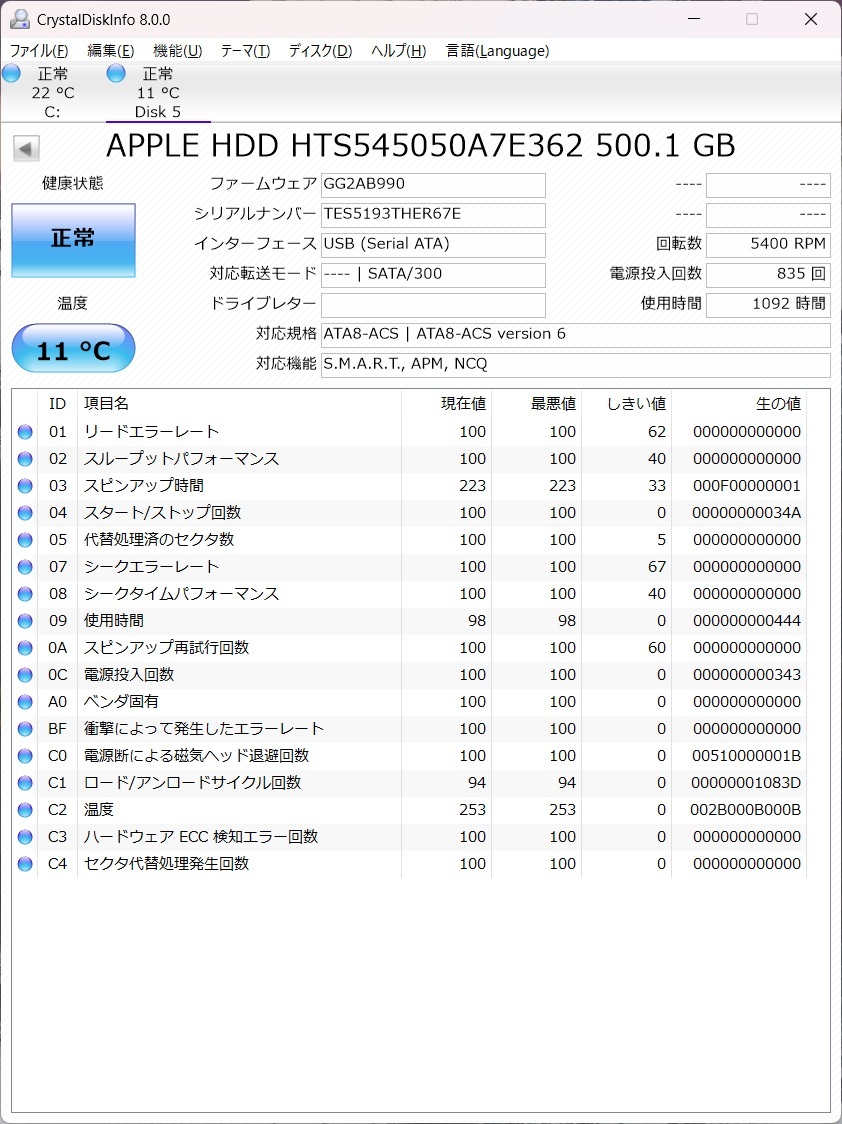Image resolution: width=842 pixels, height=1124 pixels.
Task: Select raw value 000F00000001
Action: (747, 486)
